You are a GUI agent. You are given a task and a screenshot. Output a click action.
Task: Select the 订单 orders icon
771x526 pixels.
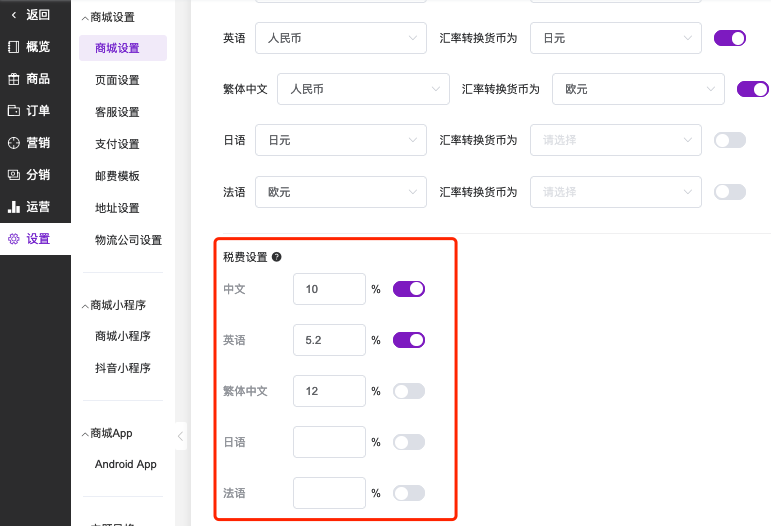pos(14,111)
